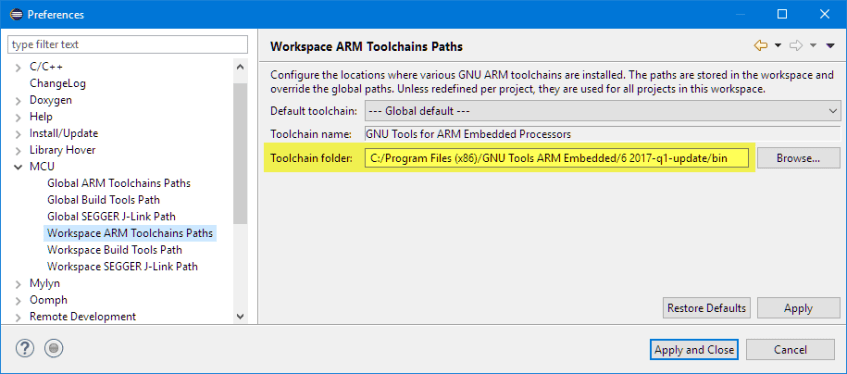
Task: Click the Apply and Close button
Action: (x=694, y=350)
